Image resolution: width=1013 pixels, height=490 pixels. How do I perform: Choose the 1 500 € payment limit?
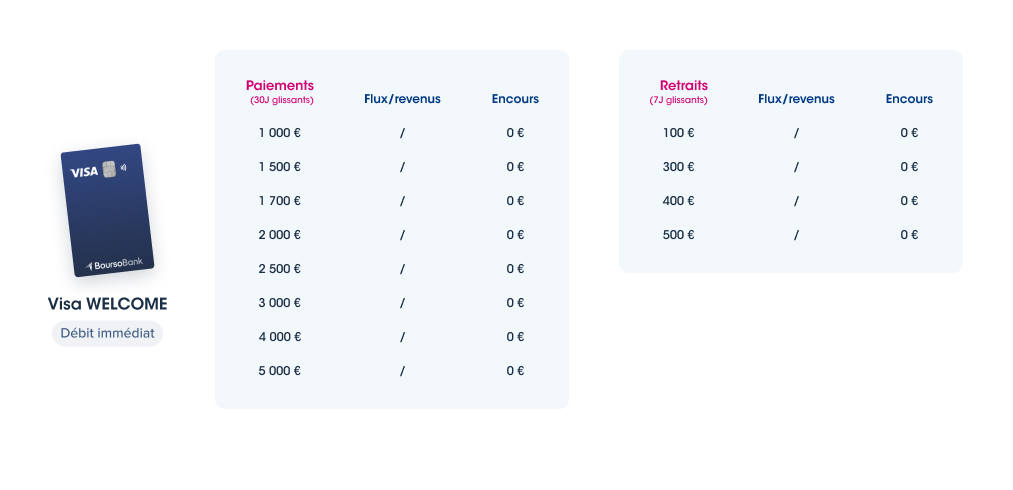coord(280,167)
